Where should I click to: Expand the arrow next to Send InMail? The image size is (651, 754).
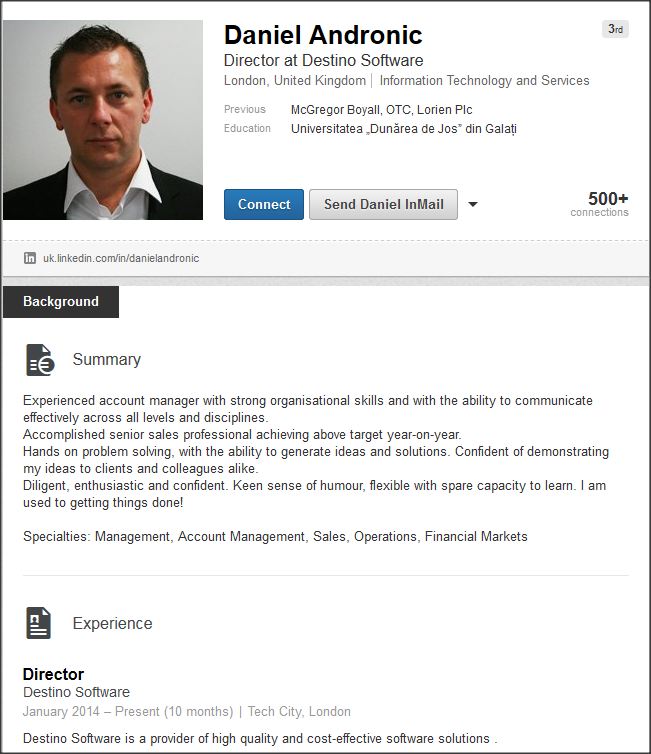coord(473,205)
